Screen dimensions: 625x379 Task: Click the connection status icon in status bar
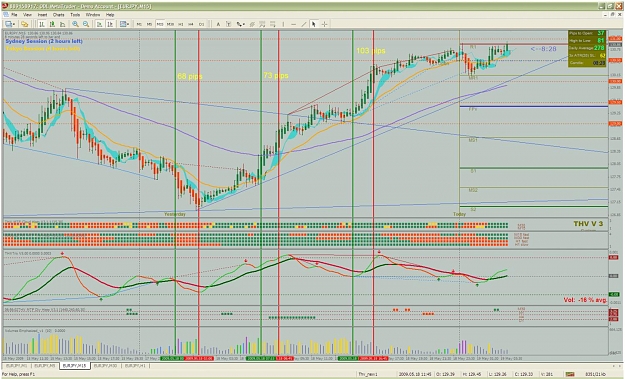[x=570, y=374]
